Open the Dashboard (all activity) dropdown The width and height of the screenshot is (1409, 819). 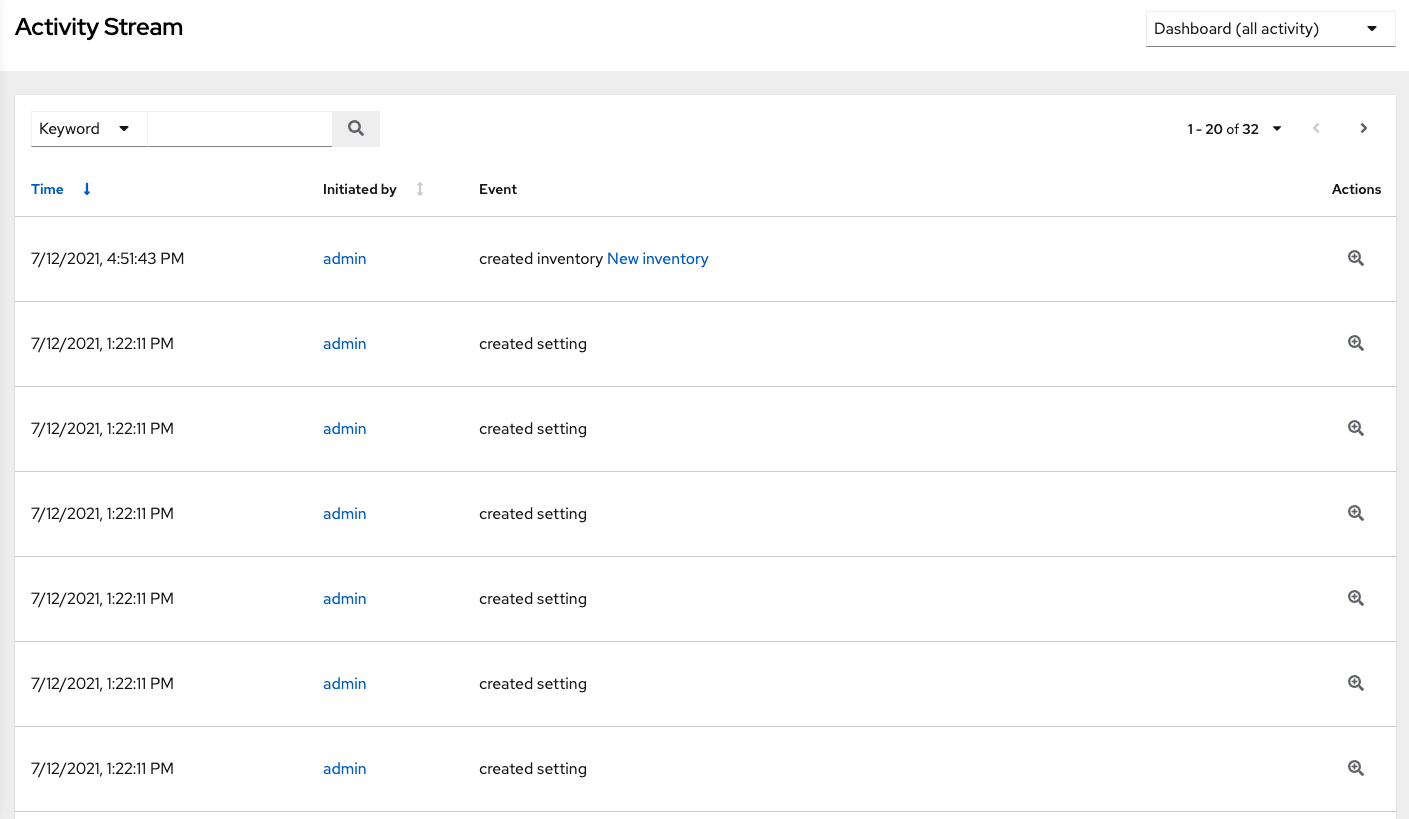[1270, 28]
